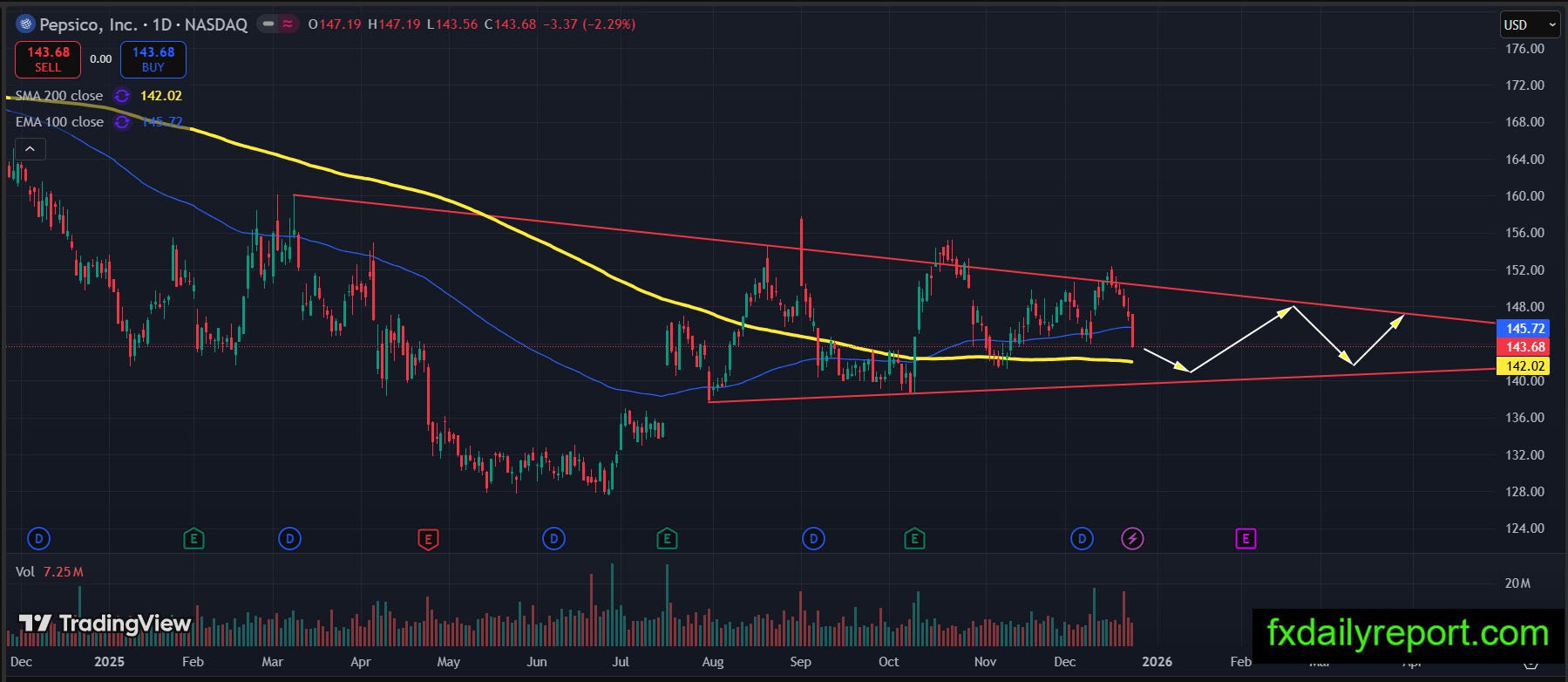Click the yellow 142.02 value in the SMA legend
The width and height of the screenshot is (1568, 682).
161,96
